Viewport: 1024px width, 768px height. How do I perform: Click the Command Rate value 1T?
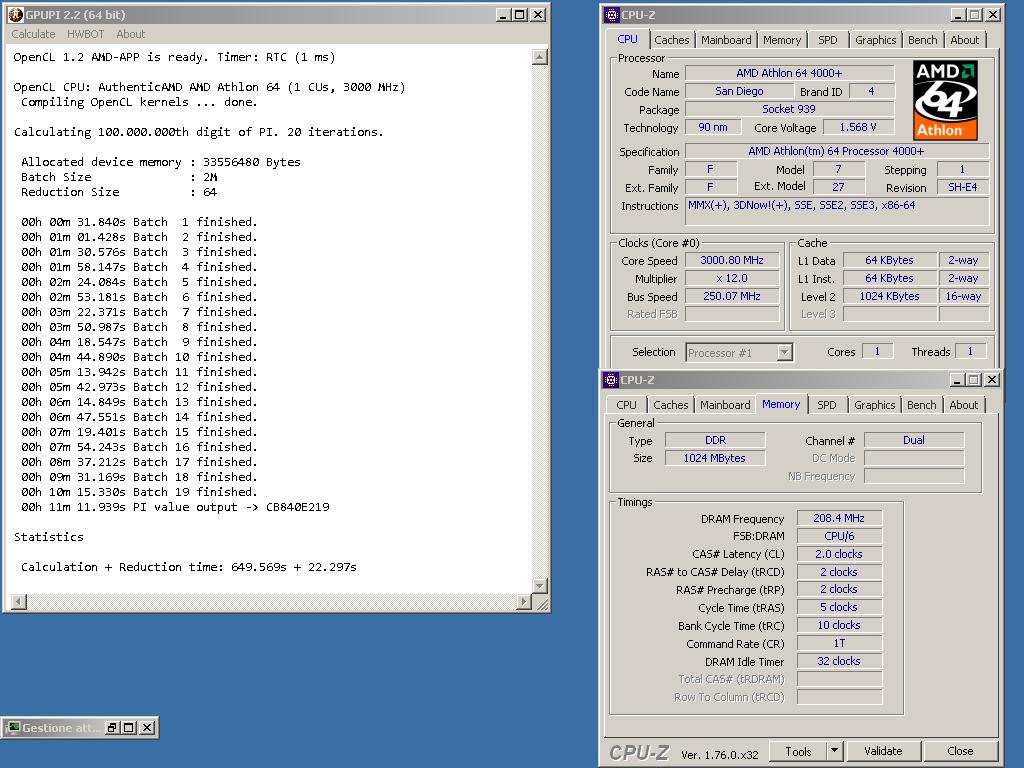pyautogui.click(x=839, y=643)
